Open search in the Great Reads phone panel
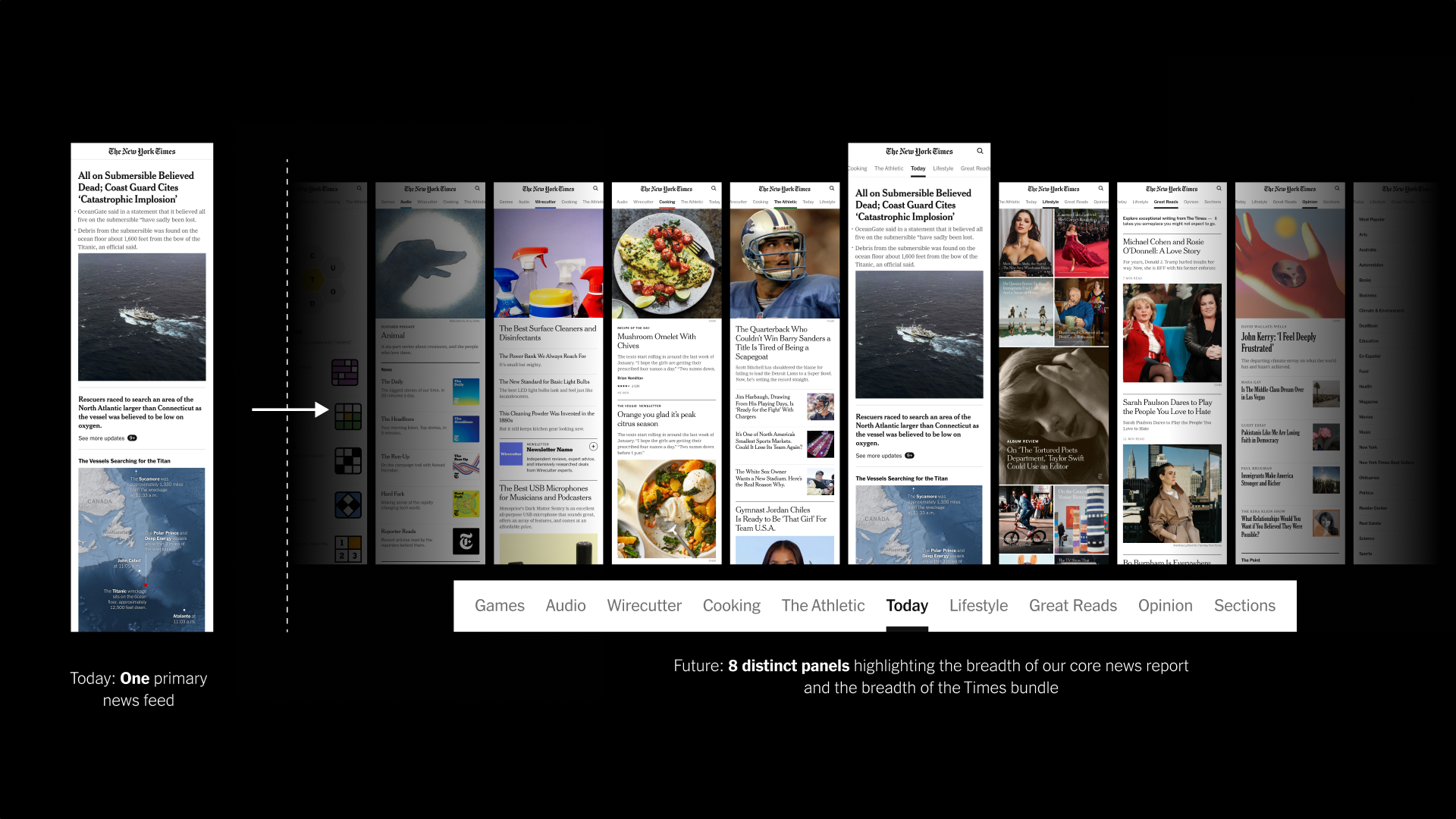Screen dimensions: 1456x819 pyautogui.click(x=1219, y=188)
